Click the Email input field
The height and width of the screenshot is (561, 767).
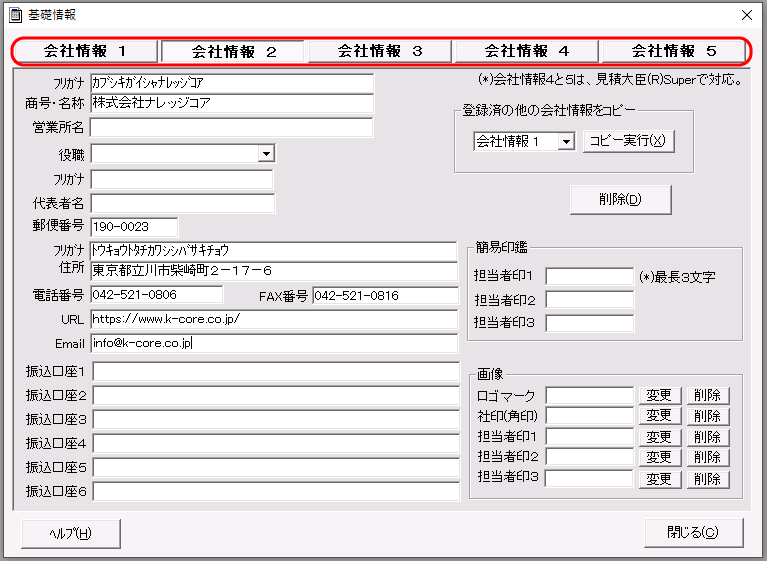(274, 343)
